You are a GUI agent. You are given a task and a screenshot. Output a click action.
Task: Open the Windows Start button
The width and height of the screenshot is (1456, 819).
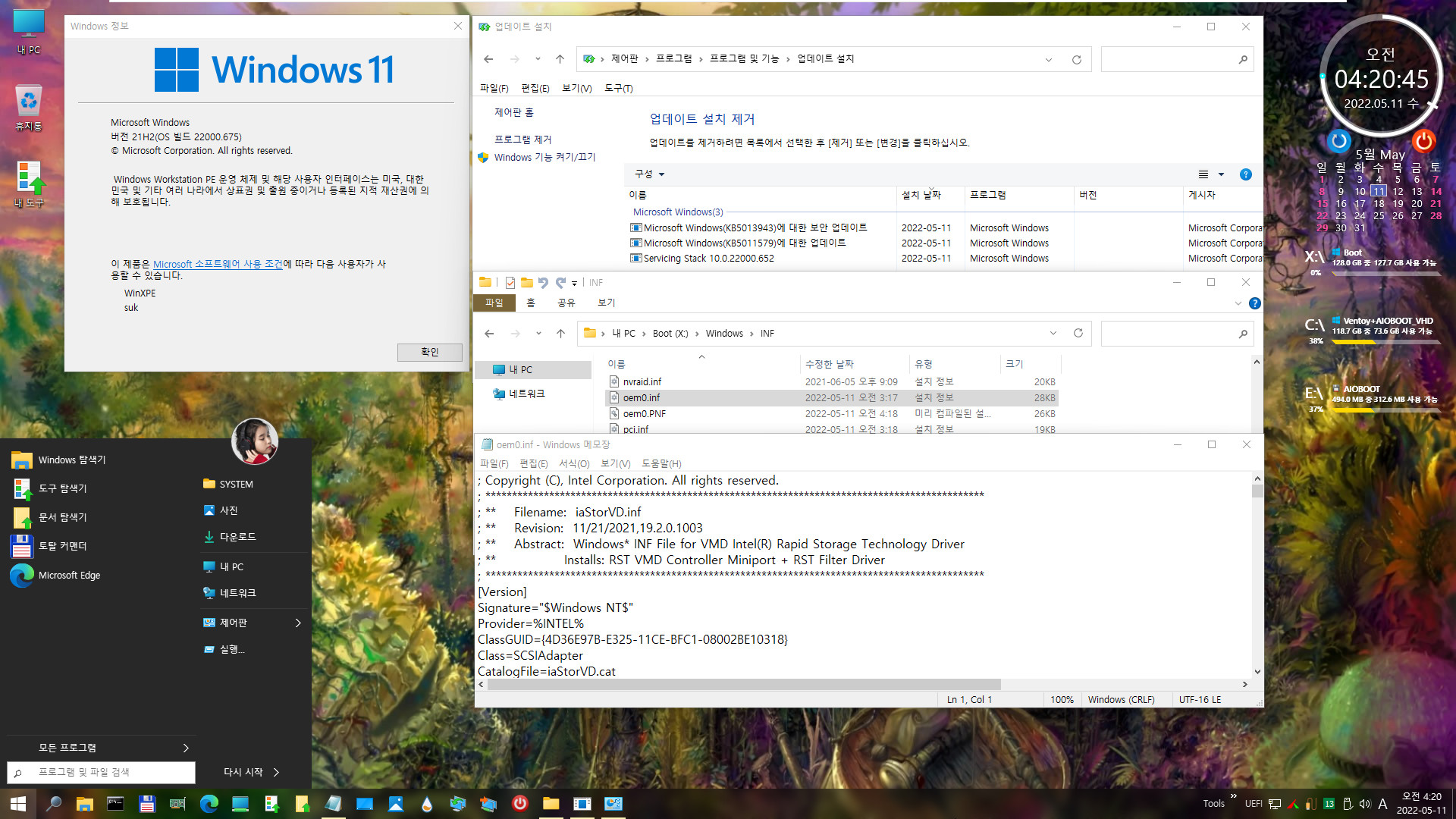coord(18,804)
